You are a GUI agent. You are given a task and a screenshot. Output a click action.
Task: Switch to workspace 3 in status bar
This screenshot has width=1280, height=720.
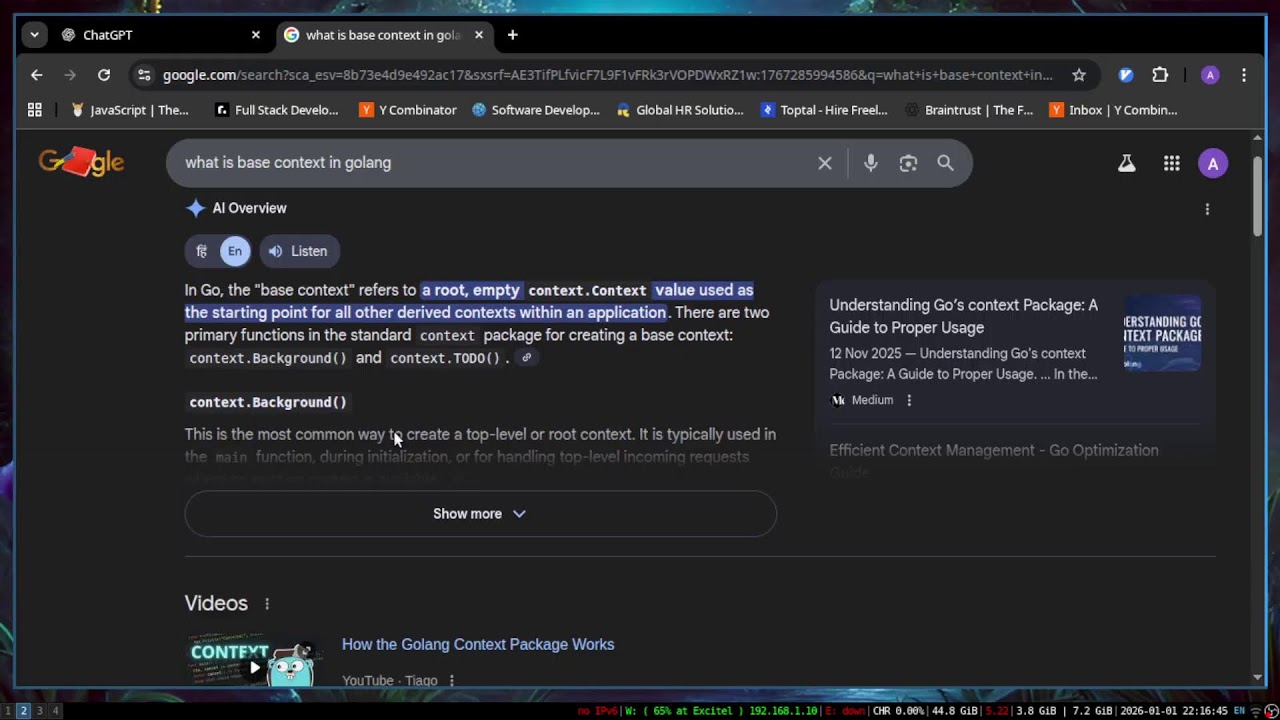click(39, 711)
